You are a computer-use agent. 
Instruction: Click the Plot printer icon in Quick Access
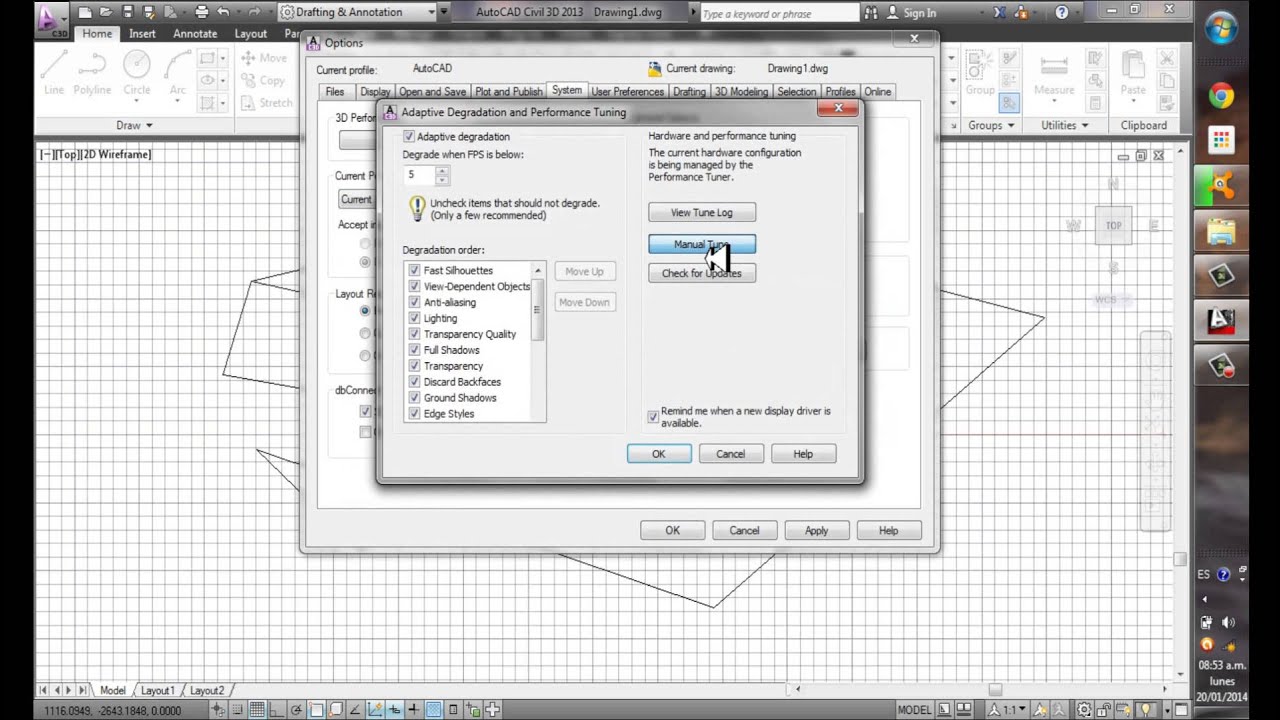(x=201, y=12)
